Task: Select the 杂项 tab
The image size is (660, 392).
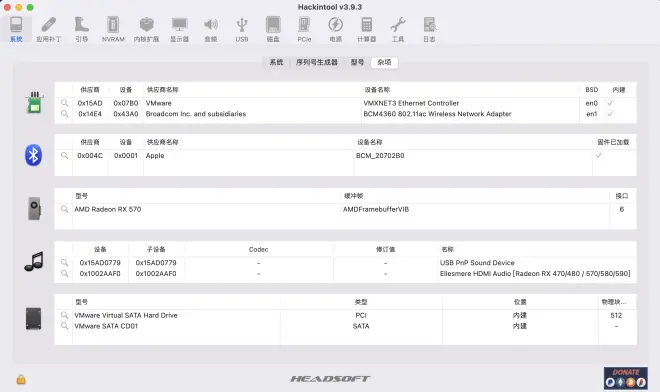Action: [384, 62]
